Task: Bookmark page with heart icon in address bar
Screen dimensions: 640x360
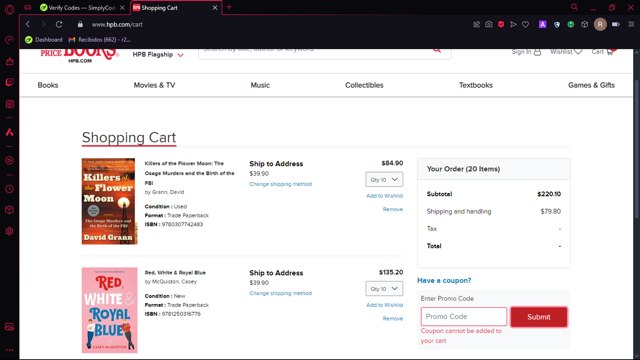Action: [526, 24]
